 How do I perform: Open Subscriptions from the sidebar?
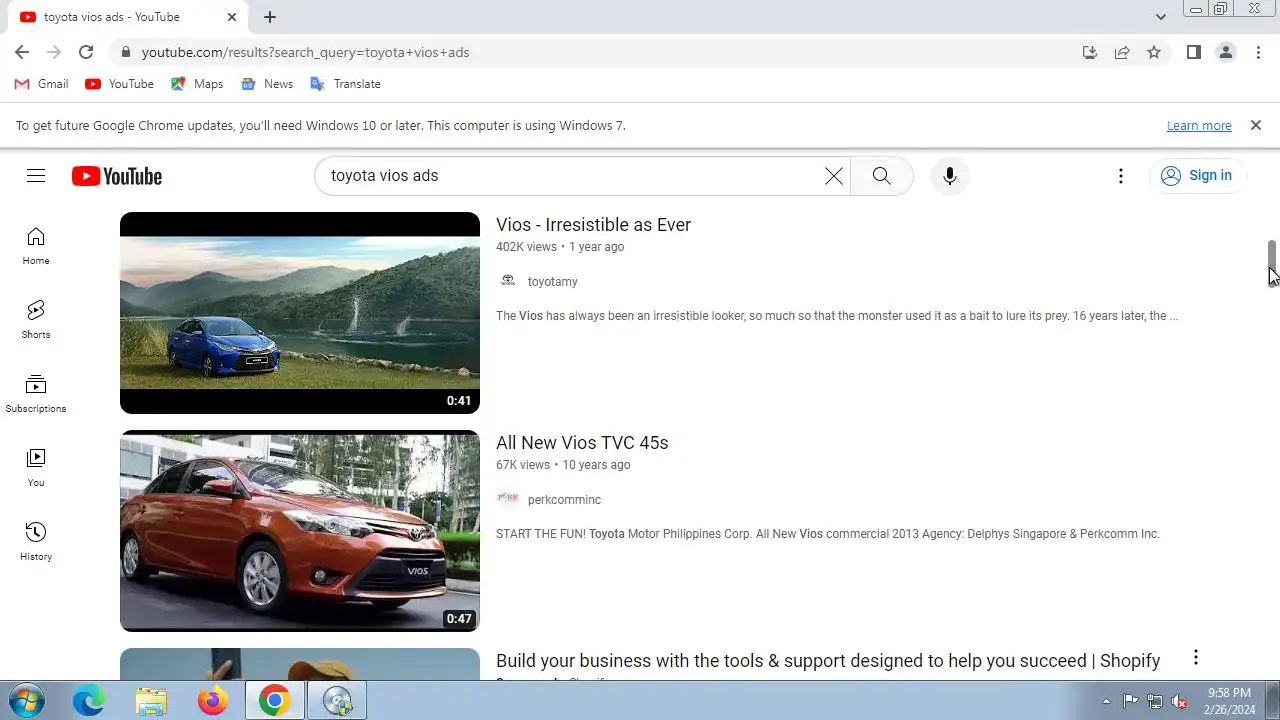coord(36,394)
